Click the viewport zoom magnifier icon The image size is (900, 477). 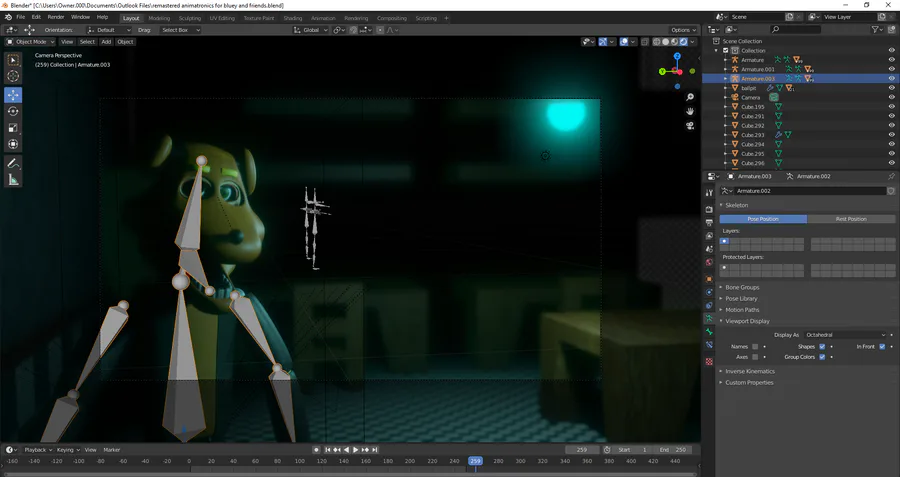click(690, 98)
